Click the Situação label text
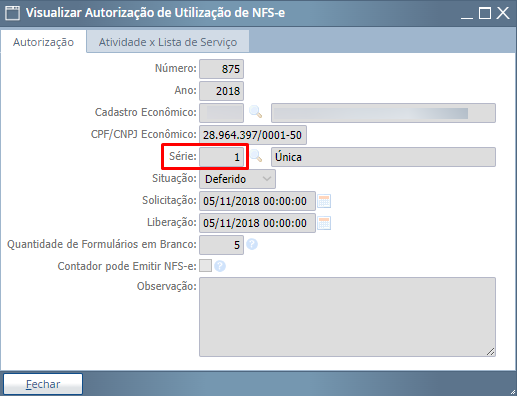Screen dimensions: 517x396 pos(174,178)
